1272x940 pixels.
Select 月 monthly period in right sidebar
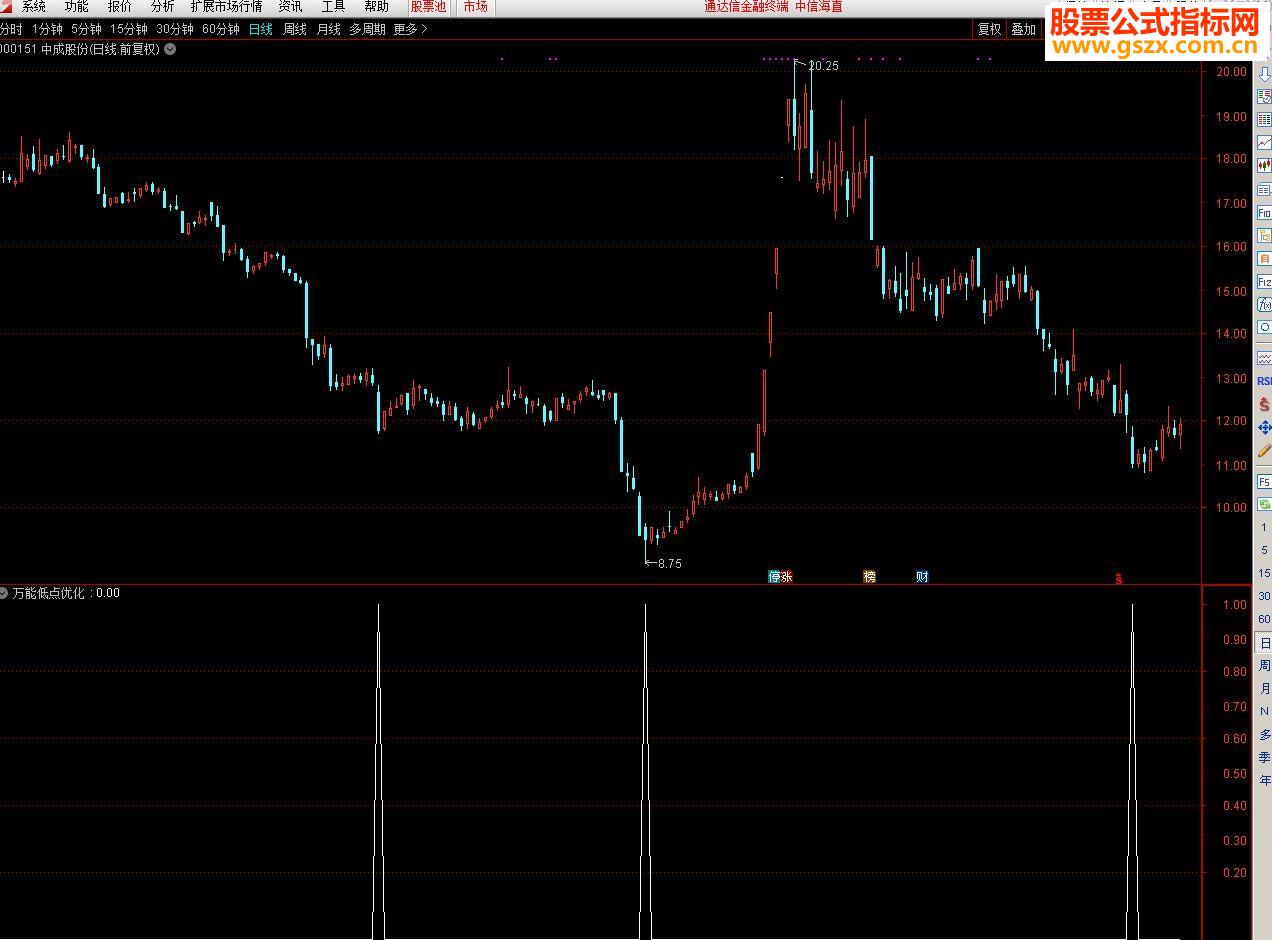pos(1264,689)
